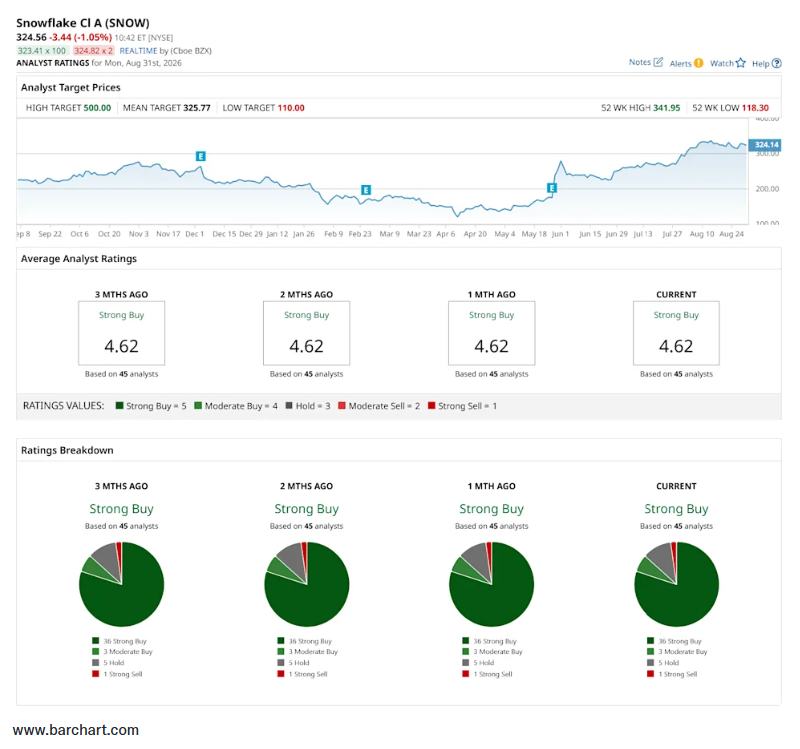Click the ask quote 324.82 x 2
The width and height of the screenshot is (800, 749).
(93, 51)
